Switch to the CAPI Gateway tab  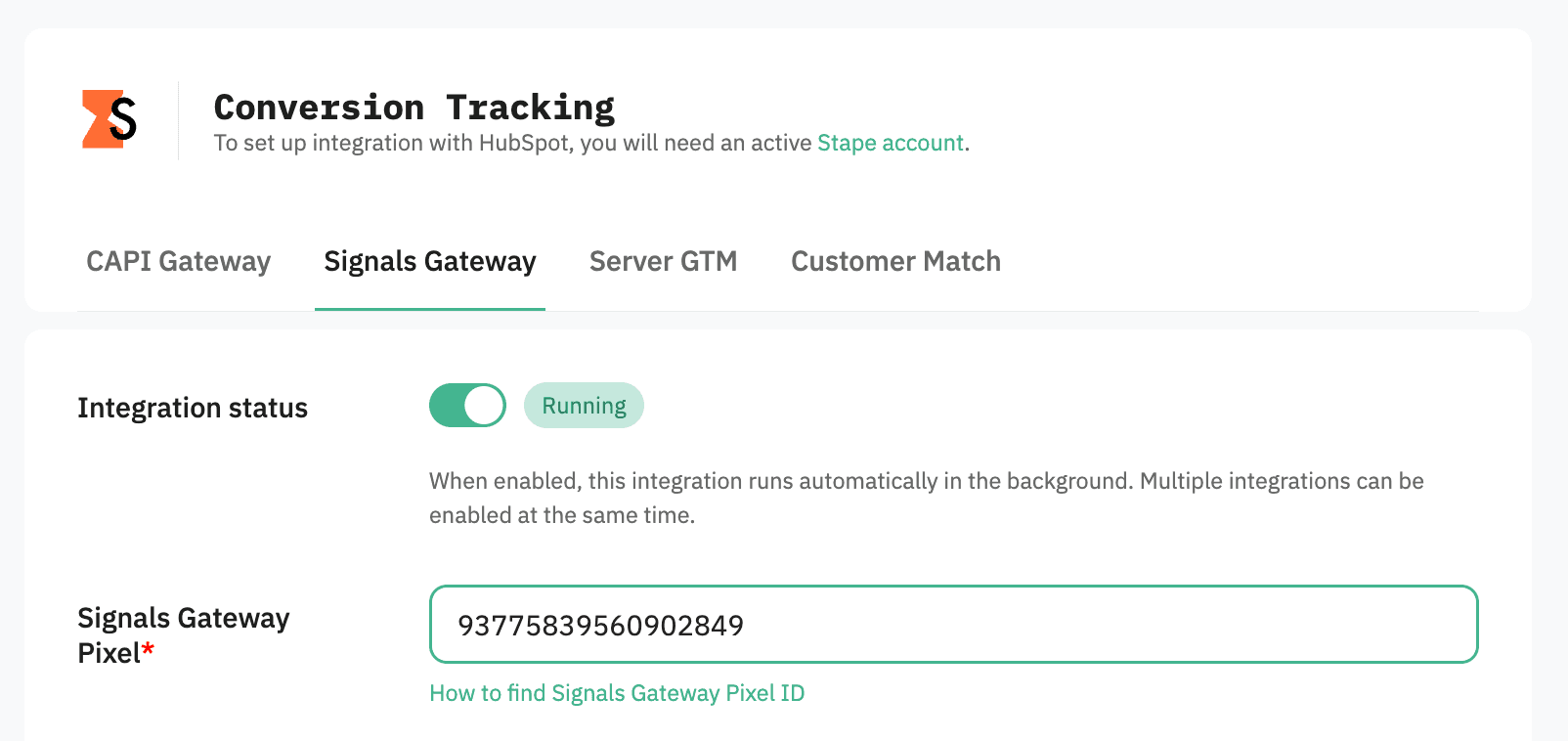pyautogui.click(x=178, y=261)
